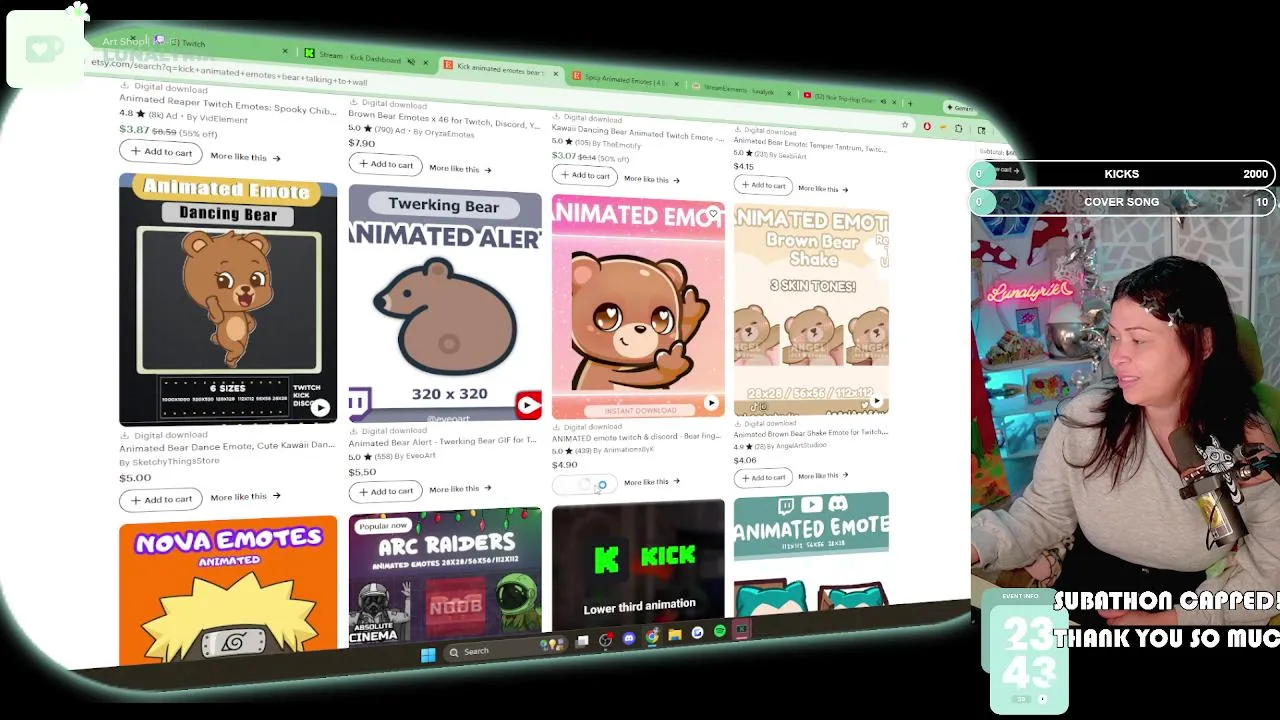Click More like this under Brown Bear Emotes x 46
Viewport: 1280px width, 720px height.
460,169
